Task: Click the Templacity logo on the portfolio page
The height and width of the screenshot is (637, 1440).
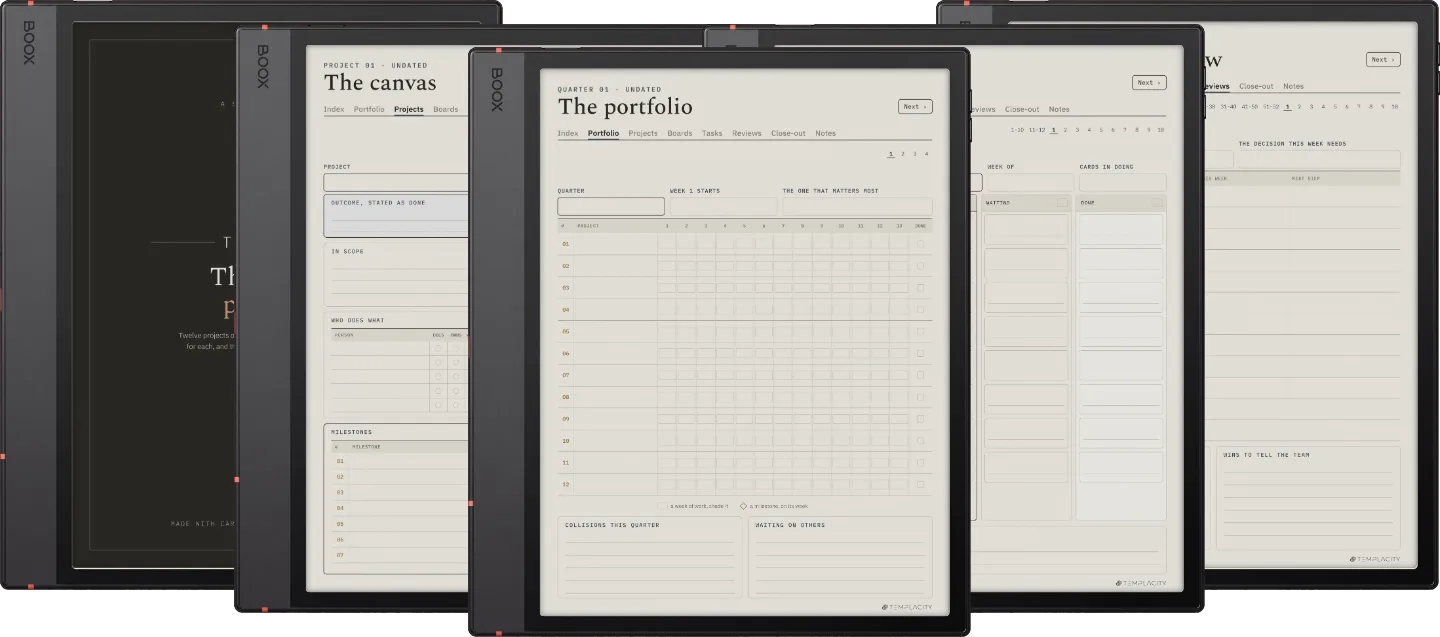Action: [x=906, y=607]
